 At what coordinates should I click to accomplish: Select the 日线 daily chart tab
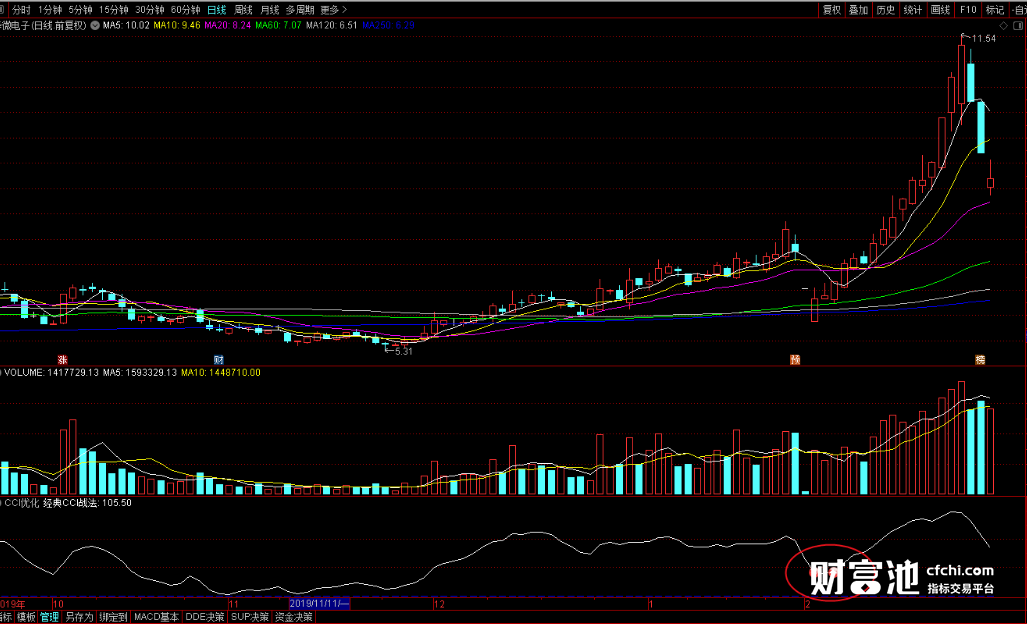pos(216,10)
